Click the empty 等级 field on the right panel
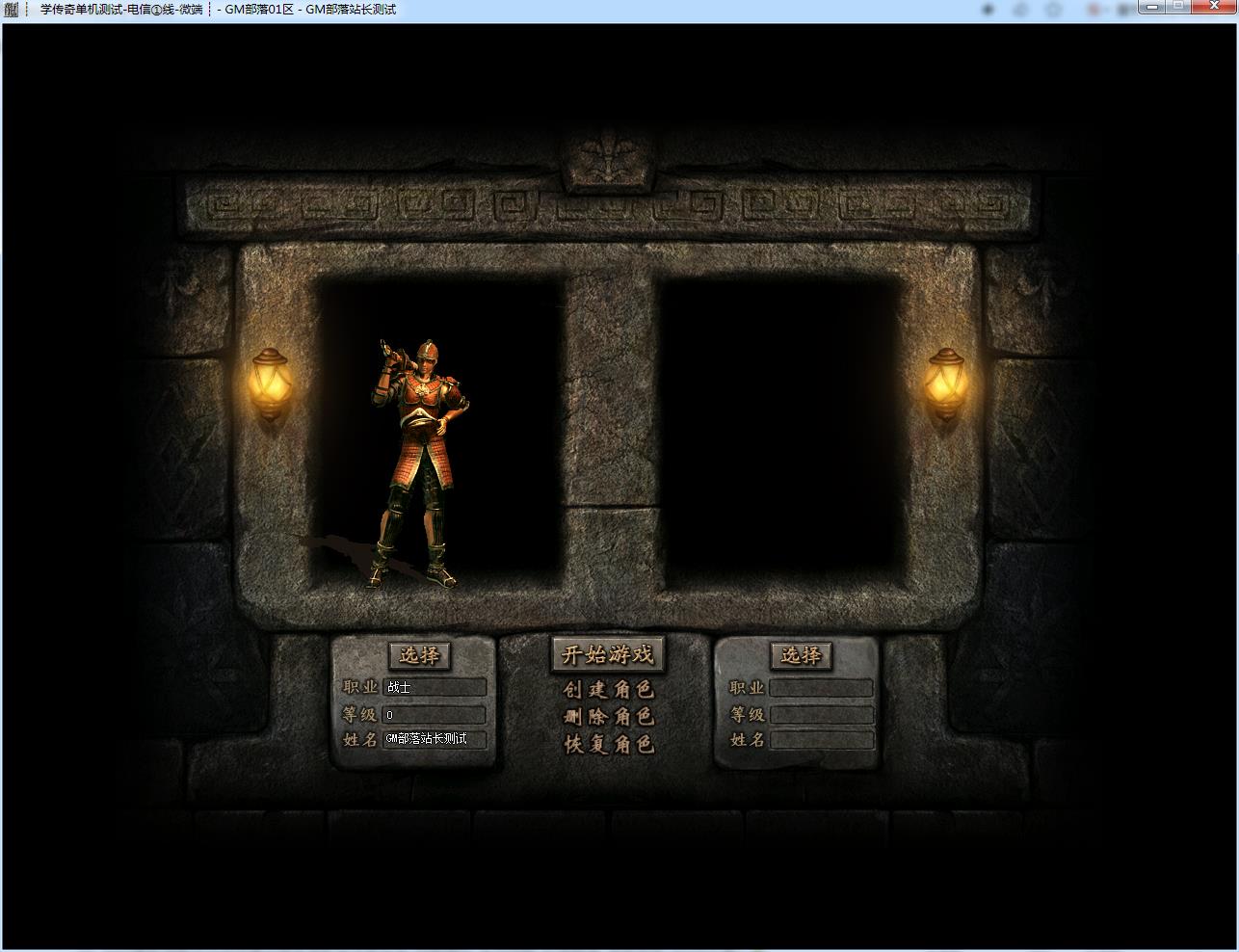1239x952 pixels. (x=822, y=715)
